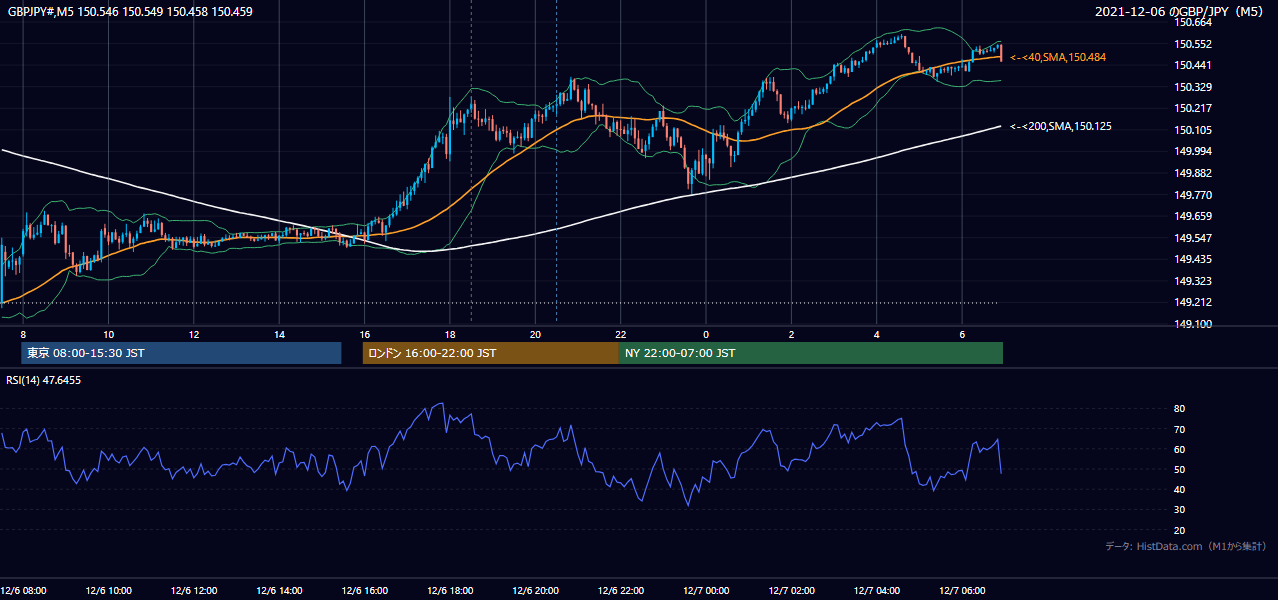Open the HistData.com data source credit
Screen dimensions: 1278x600
(1186, 546)
